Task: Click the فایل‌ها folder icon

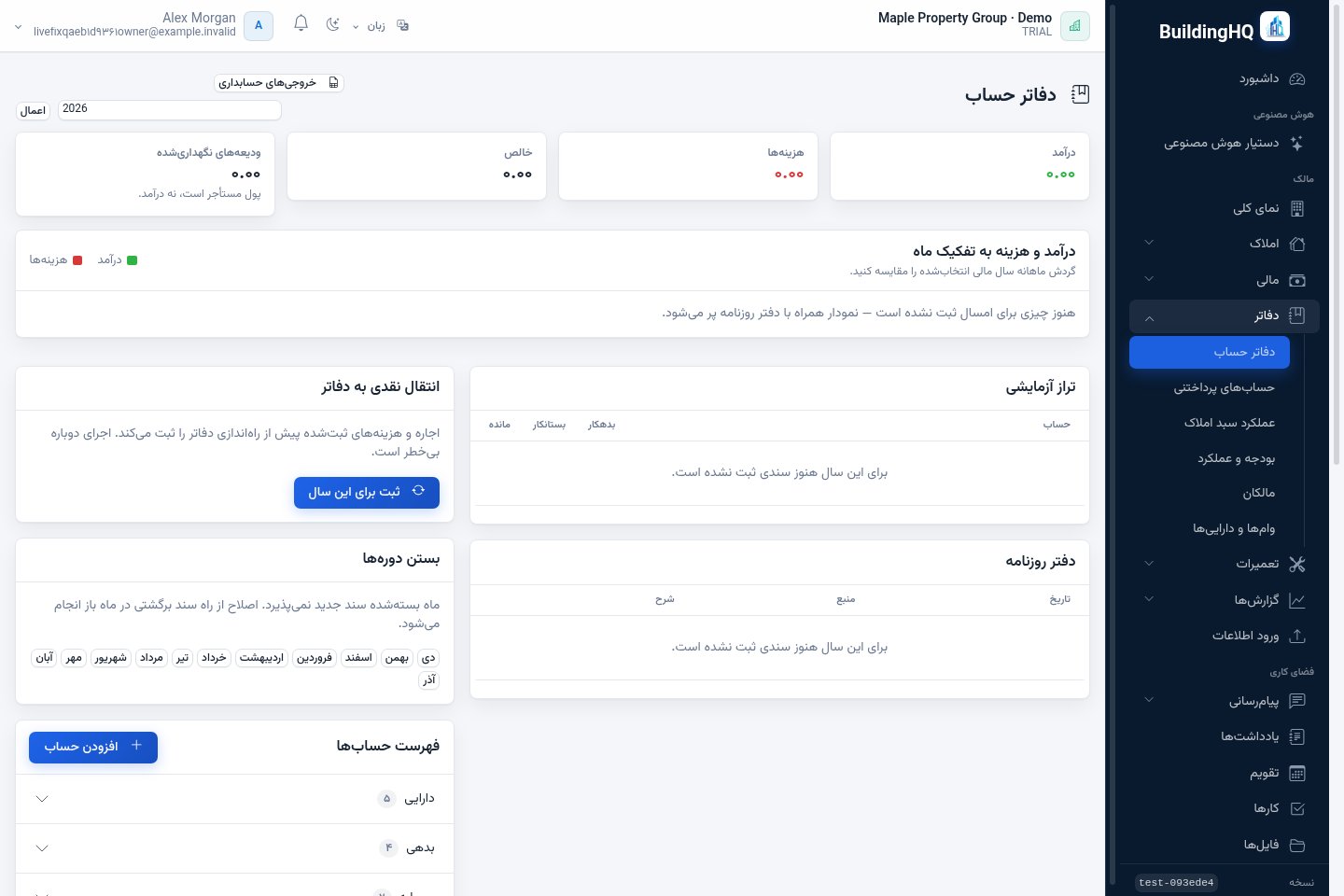Action: point(1296,845)
